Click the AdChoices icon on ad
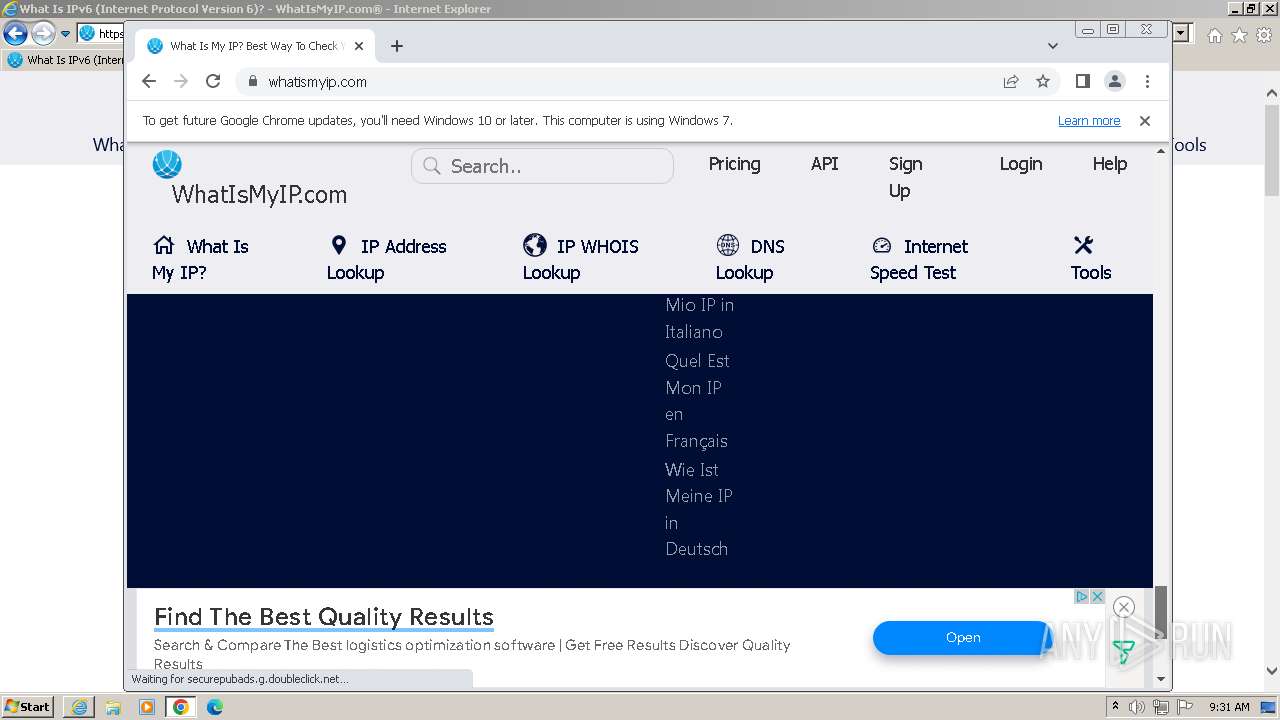Screen dimensions: 1280x720 pos(1082,597)
